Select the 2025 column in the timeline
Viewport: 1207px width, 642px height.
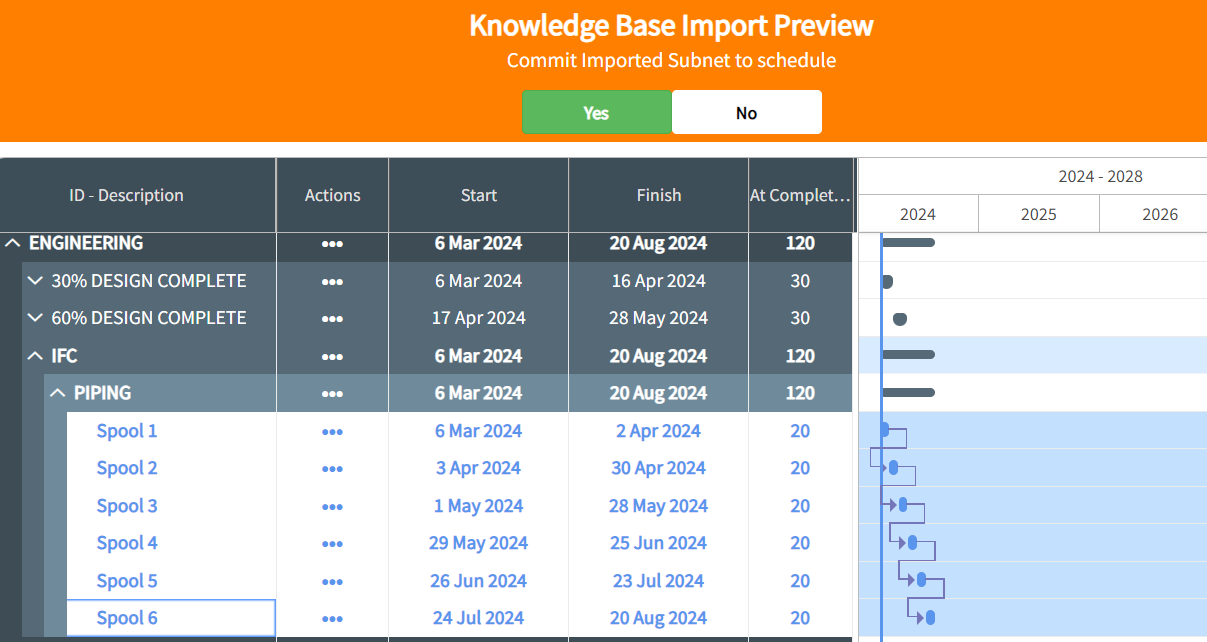pos(1038,213)
